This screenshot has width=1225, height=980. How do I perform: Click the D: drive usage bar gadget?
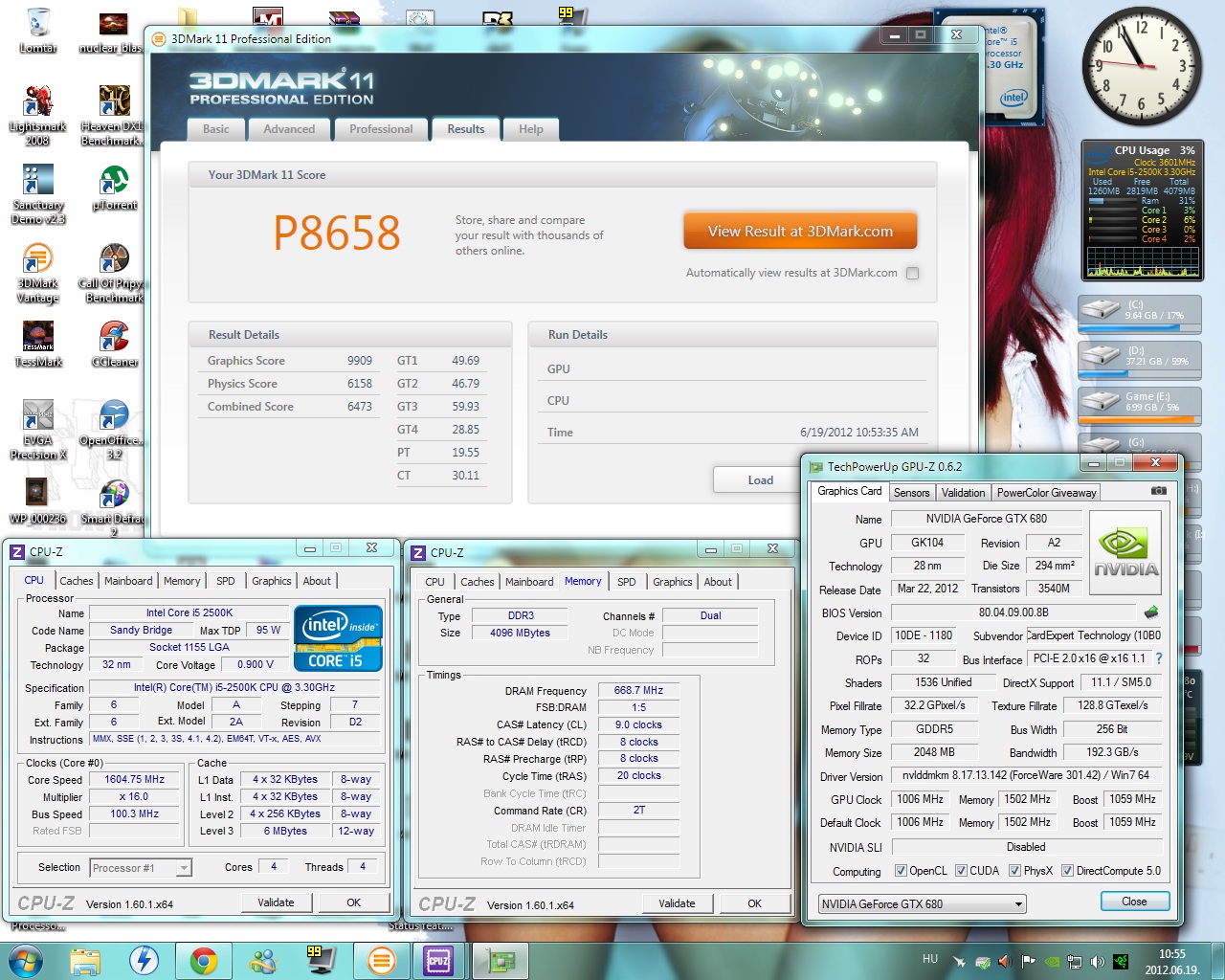(1139, 360)
